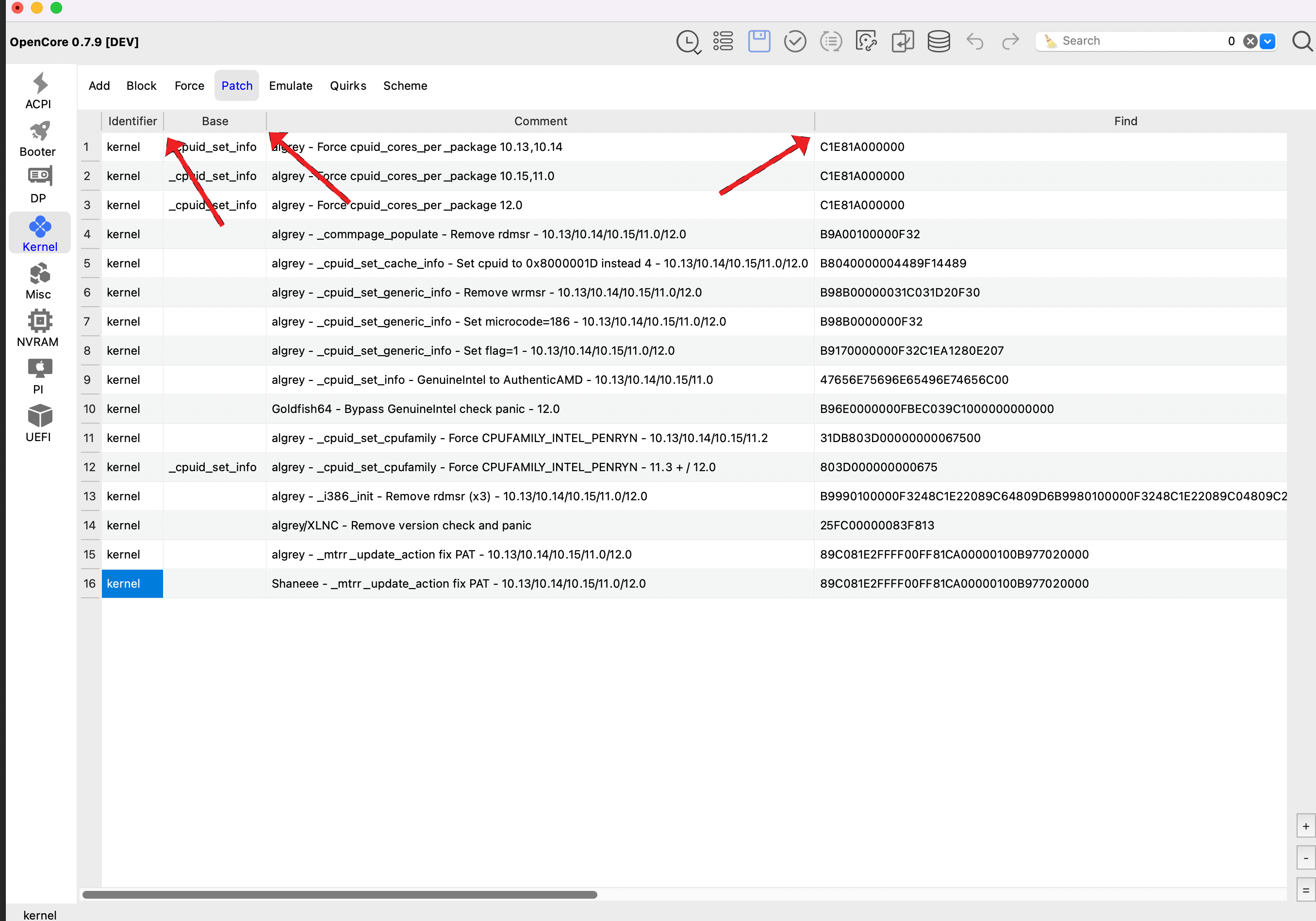Clear the search field with the X button
Screen dimensions: 1316x921
pyautogui.click(x=1249, y=41)
